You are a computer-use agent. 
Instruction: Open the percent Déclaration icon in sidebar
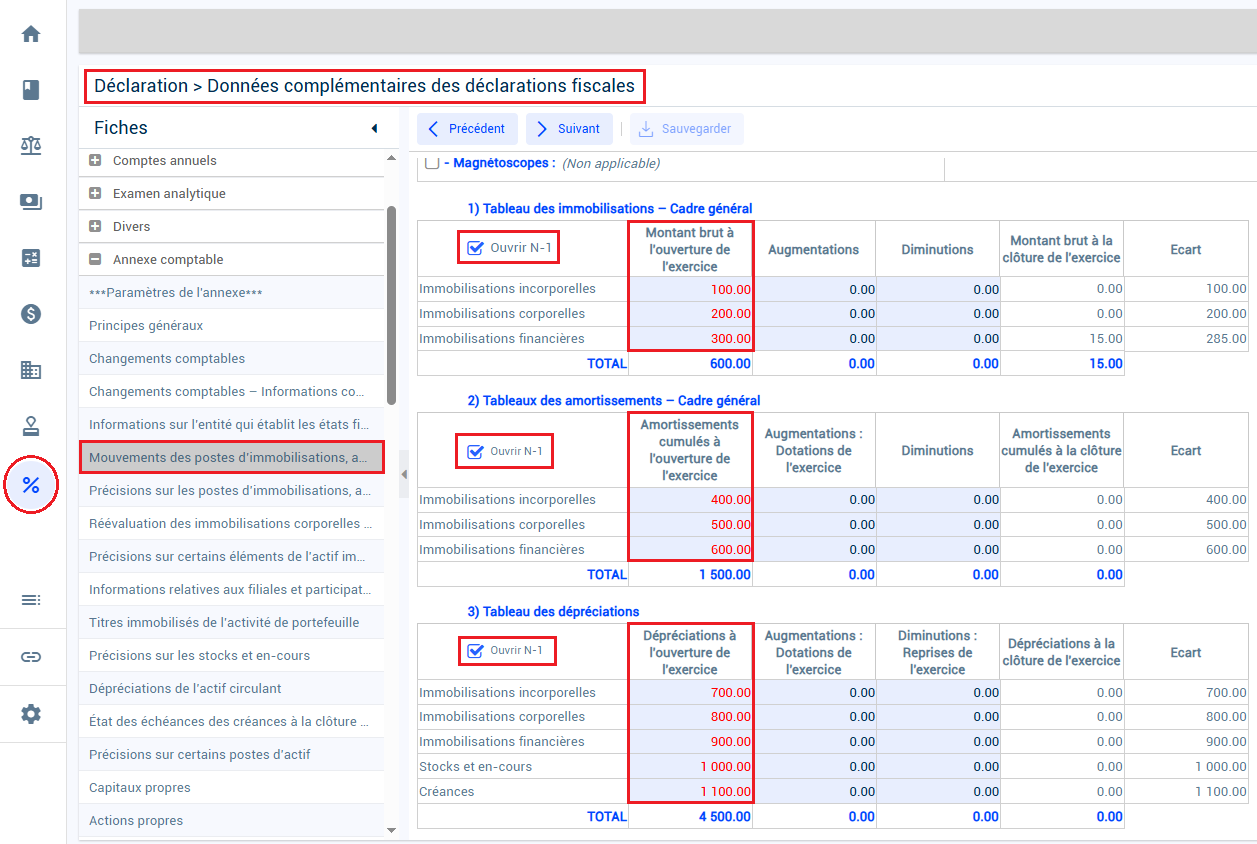click(x=31, y=485)
